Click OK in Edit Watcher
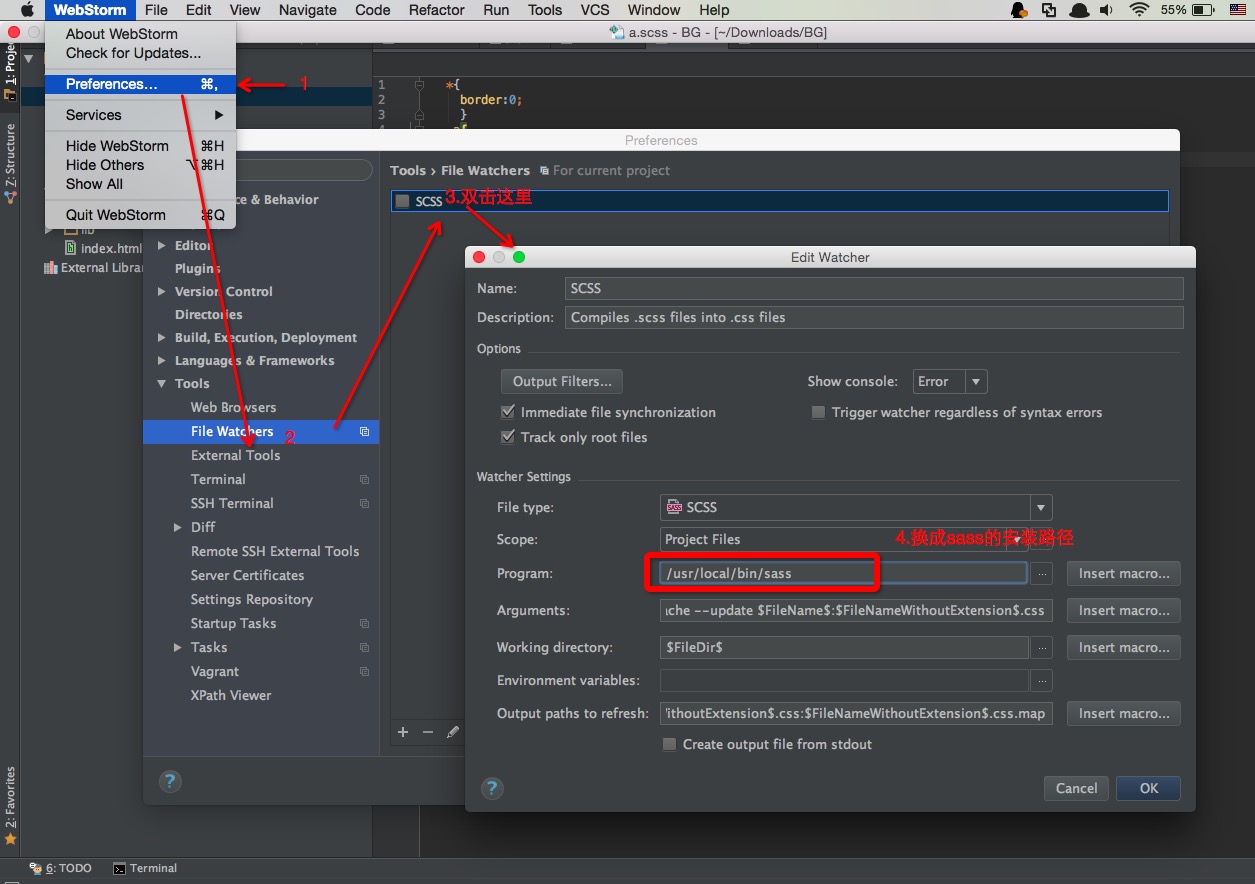This screenshot has height=884, width=1255. (x=1149, y=788)
